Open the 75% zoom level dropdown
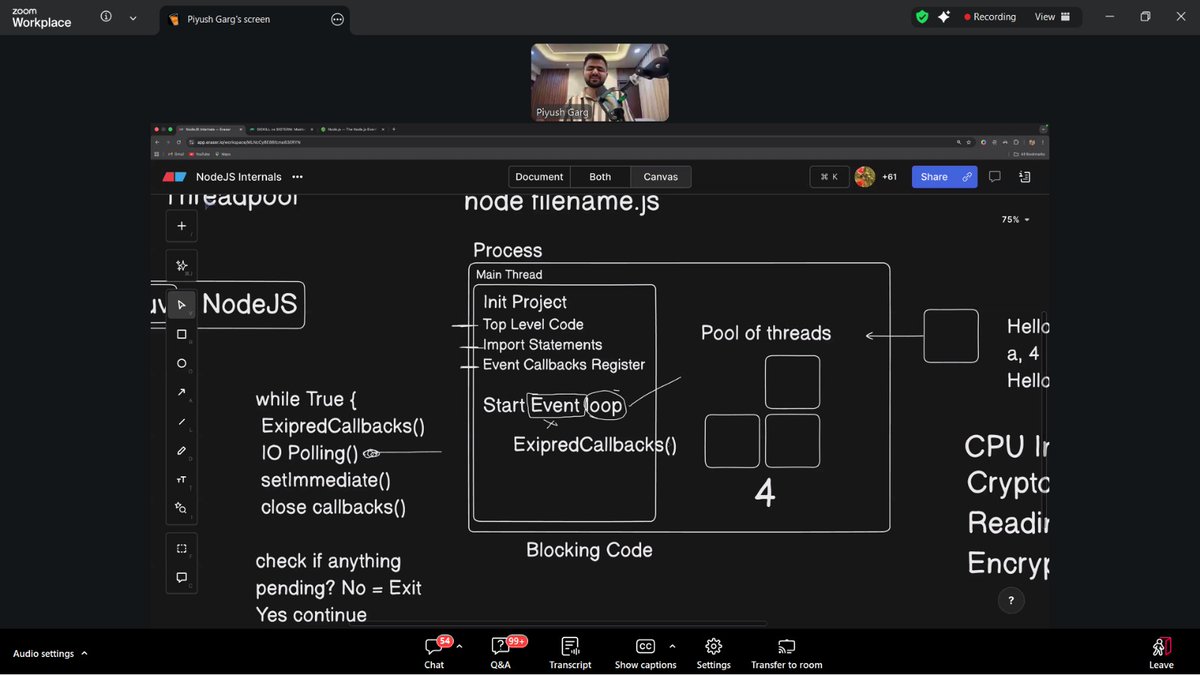This screenshot has height=675, width=1200. (1015, 220)
